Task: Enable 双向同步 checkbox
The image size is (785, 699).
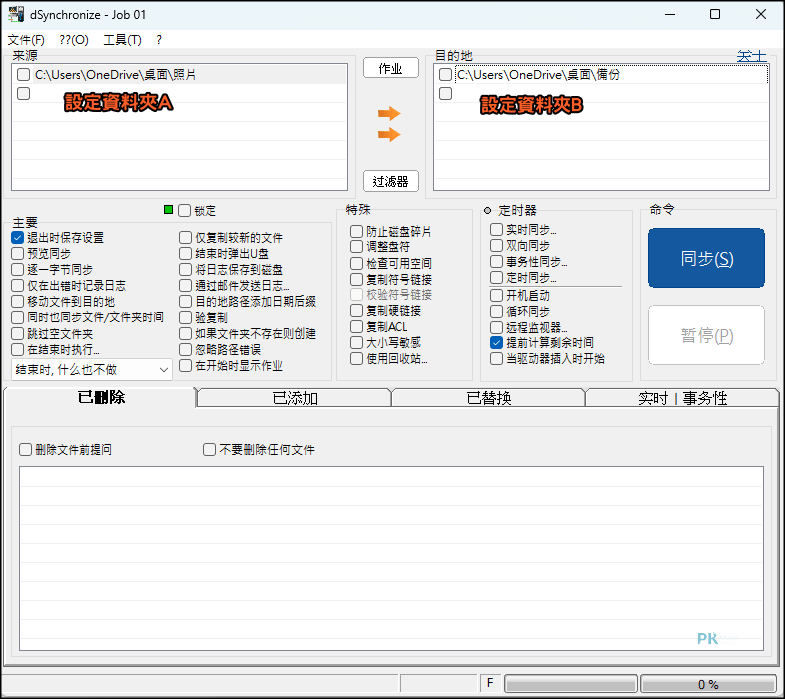Action: coord(497,246)
